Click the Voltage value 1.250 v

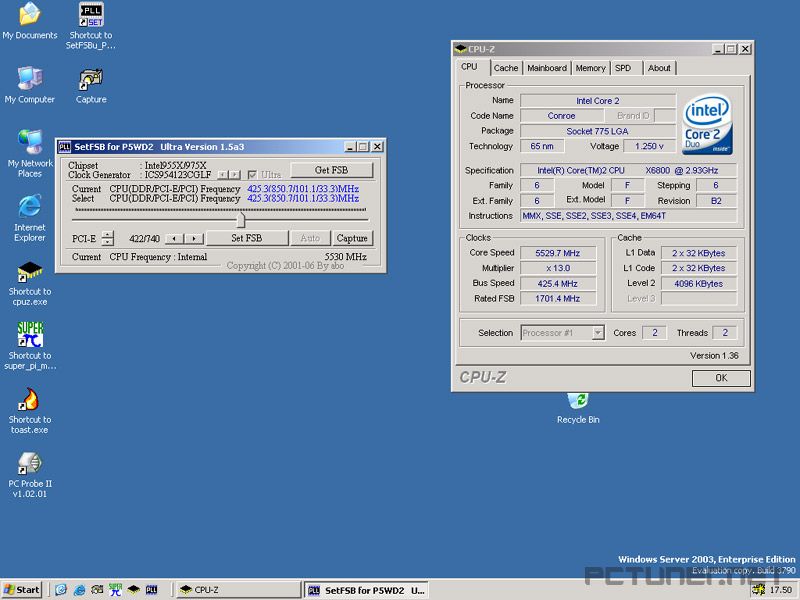(x=649, y=146)
